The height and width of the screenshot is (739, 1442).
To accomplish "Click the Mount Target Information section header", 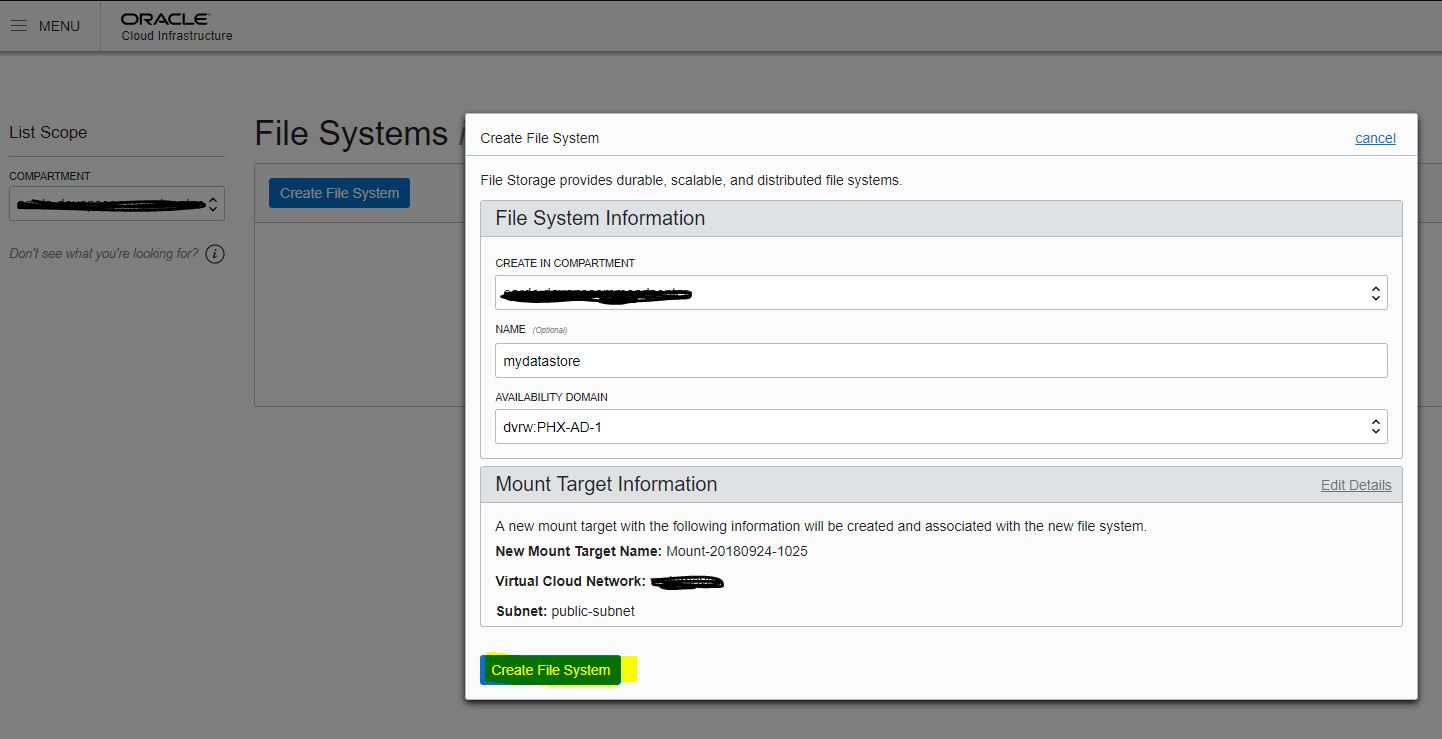I will (606, 484).
